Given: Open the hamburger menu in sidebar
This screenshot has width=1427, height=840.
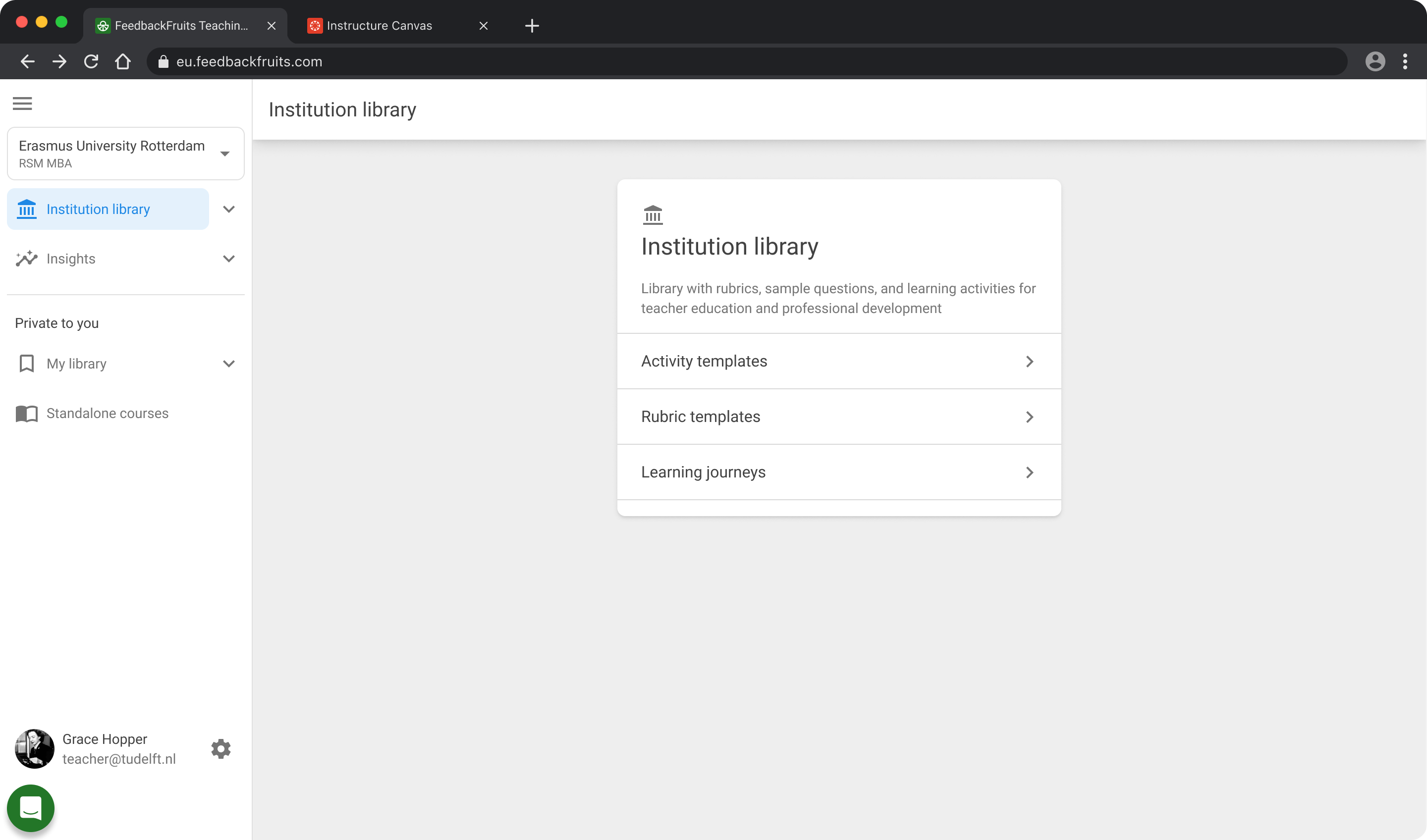Looking at the screenshot, I should 22,104.
